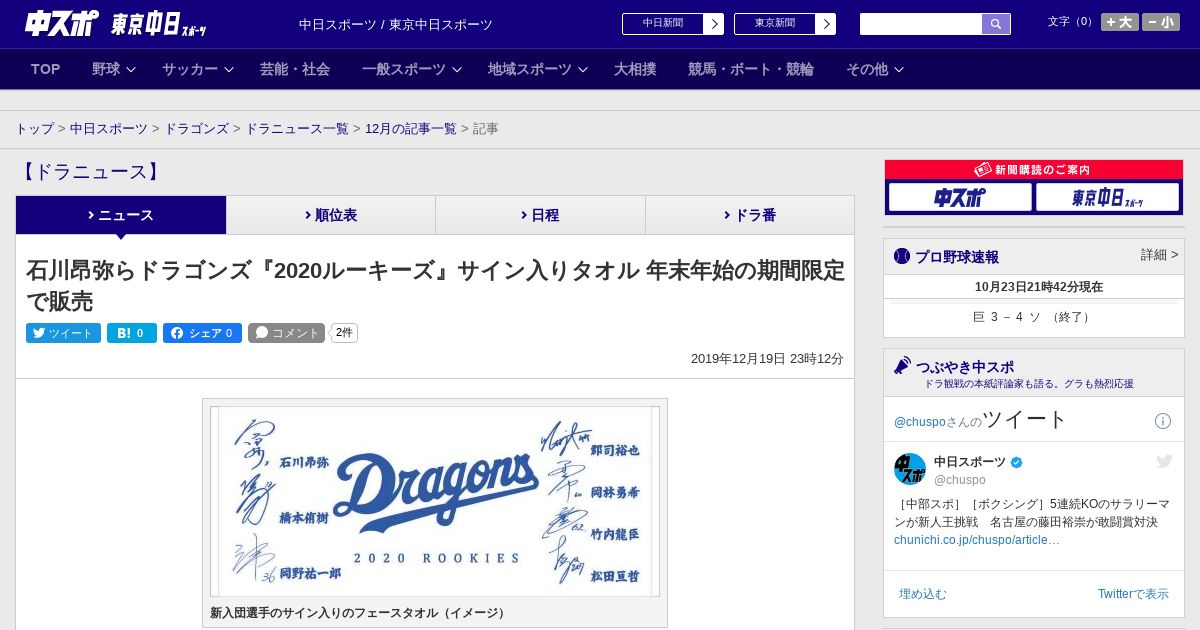Open the 中日新聞 site link

coord(663,24)
